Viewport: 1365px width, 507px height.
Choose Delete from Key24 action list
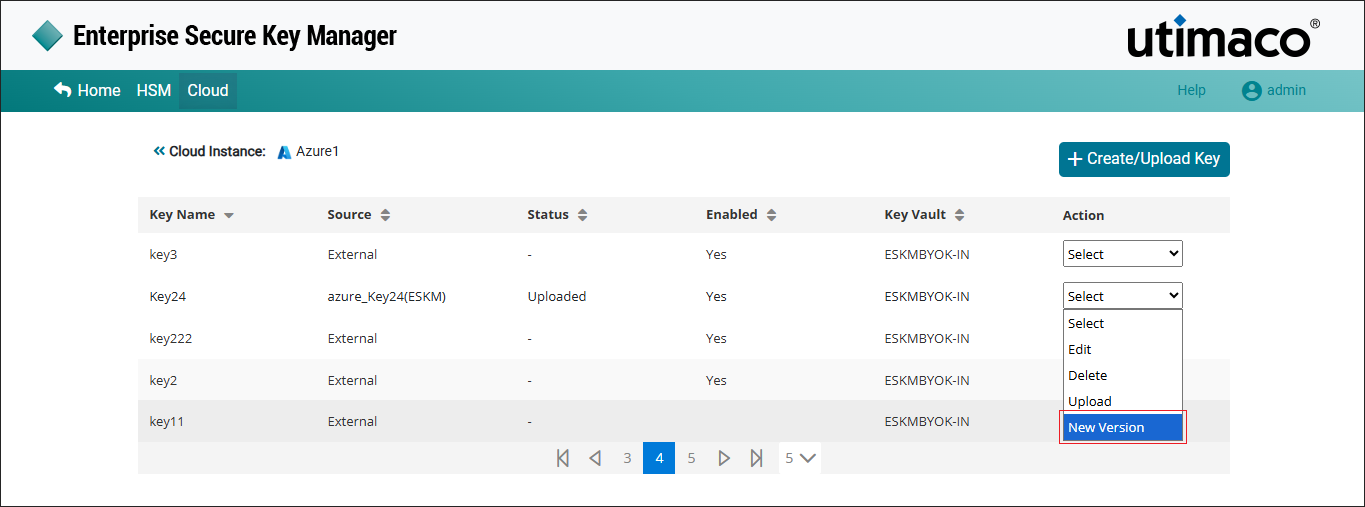click(x=1123, y=375)
